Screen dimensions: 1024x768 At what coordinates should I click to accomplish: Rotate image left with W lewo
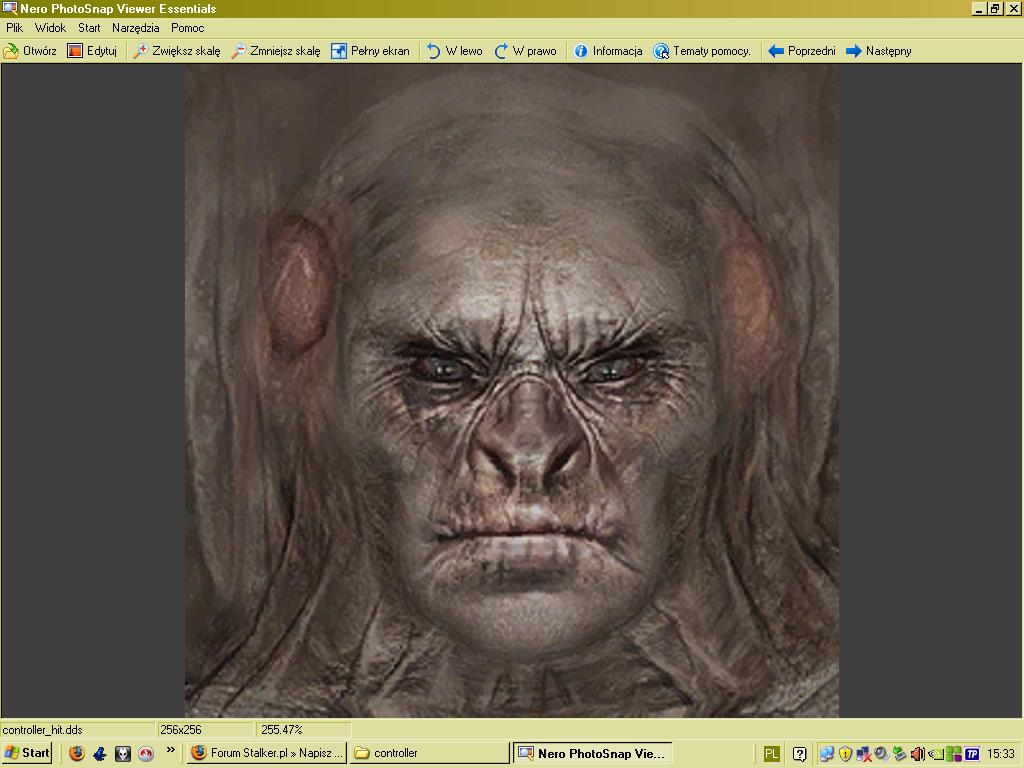pyautogui.click(x=454, y=51)
